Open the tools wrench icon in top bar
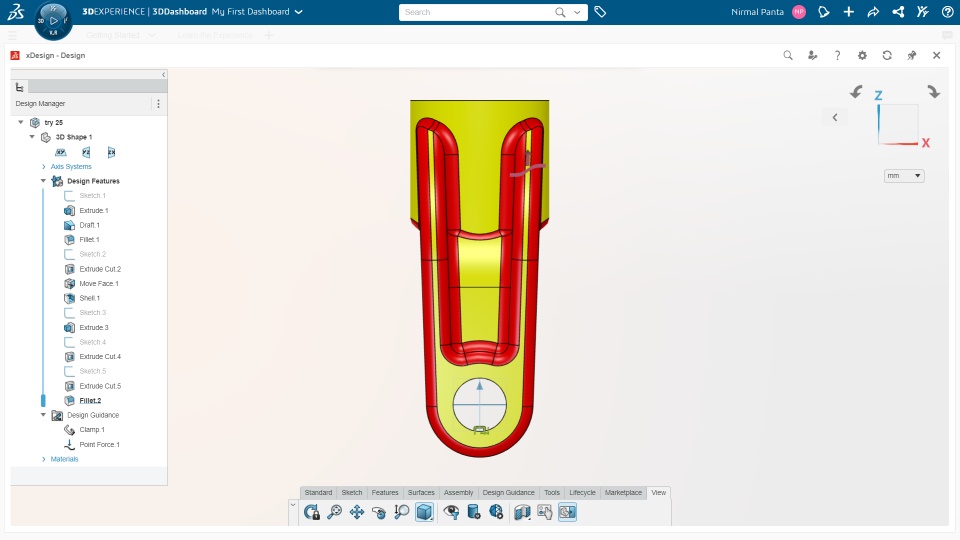Viewport: 960px width, 540px height. click(923, 12)
